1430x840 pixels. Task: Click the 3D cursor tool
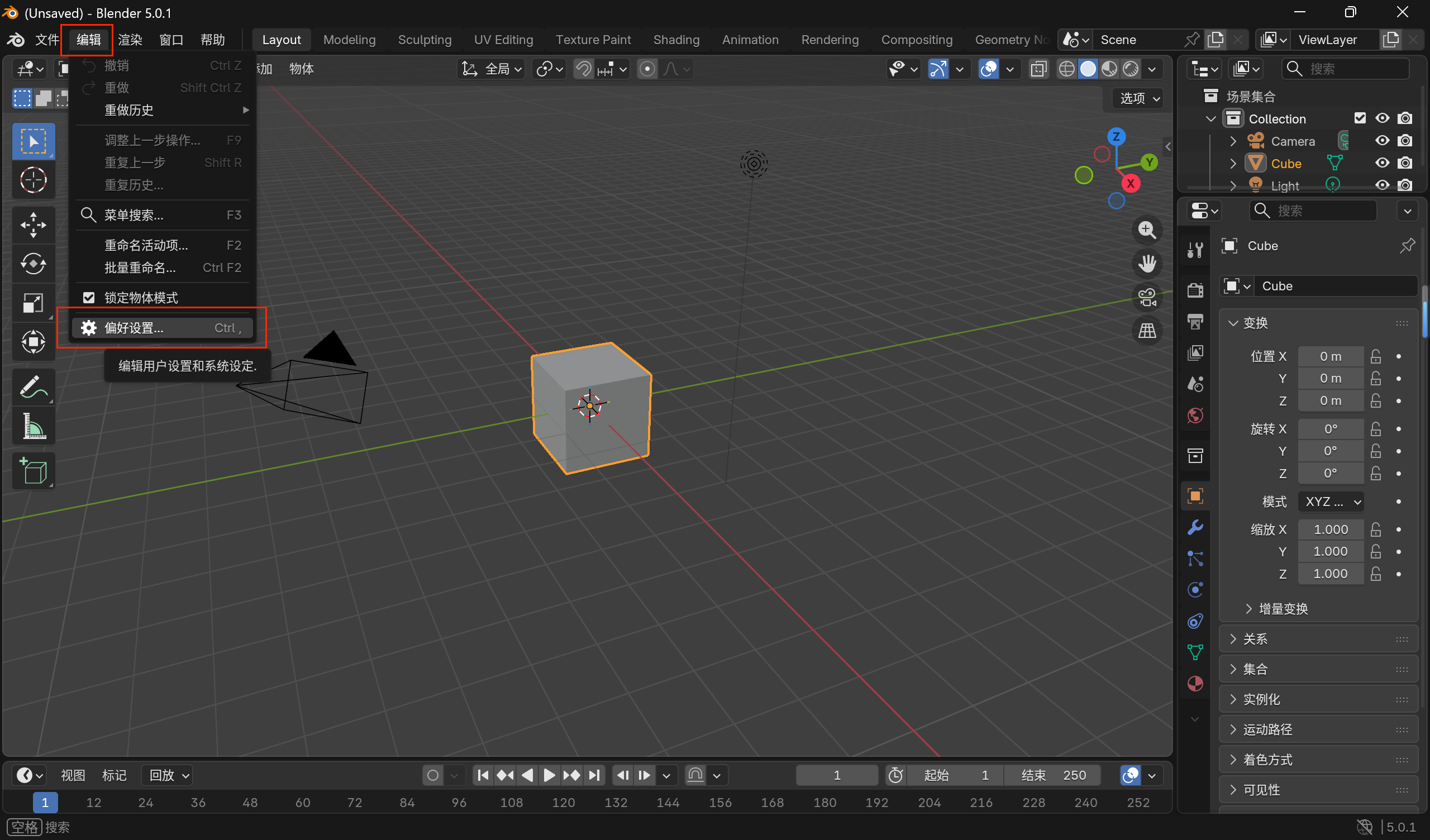(x=33, y=180)
